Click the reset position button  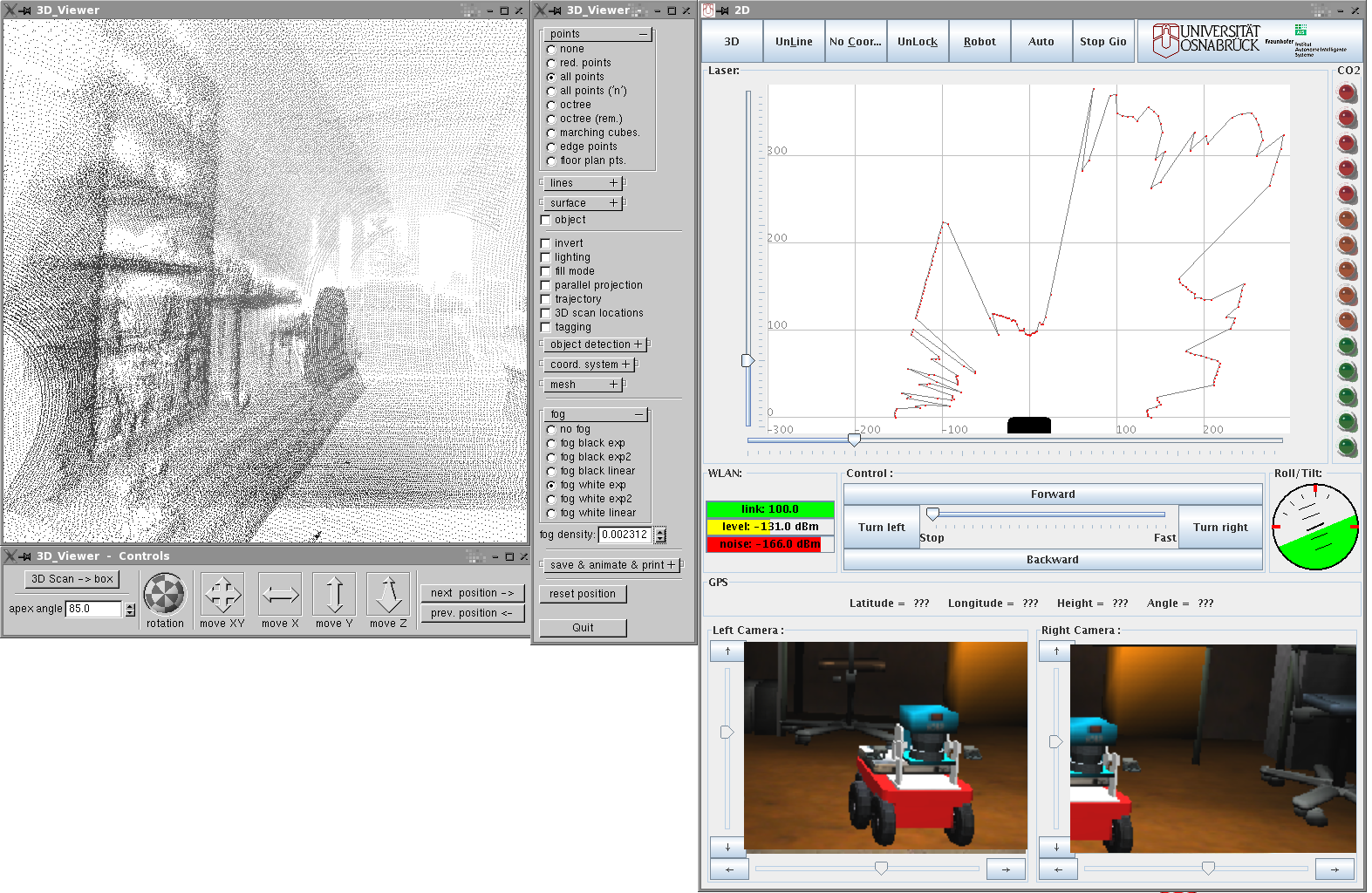tap(583, 594)
